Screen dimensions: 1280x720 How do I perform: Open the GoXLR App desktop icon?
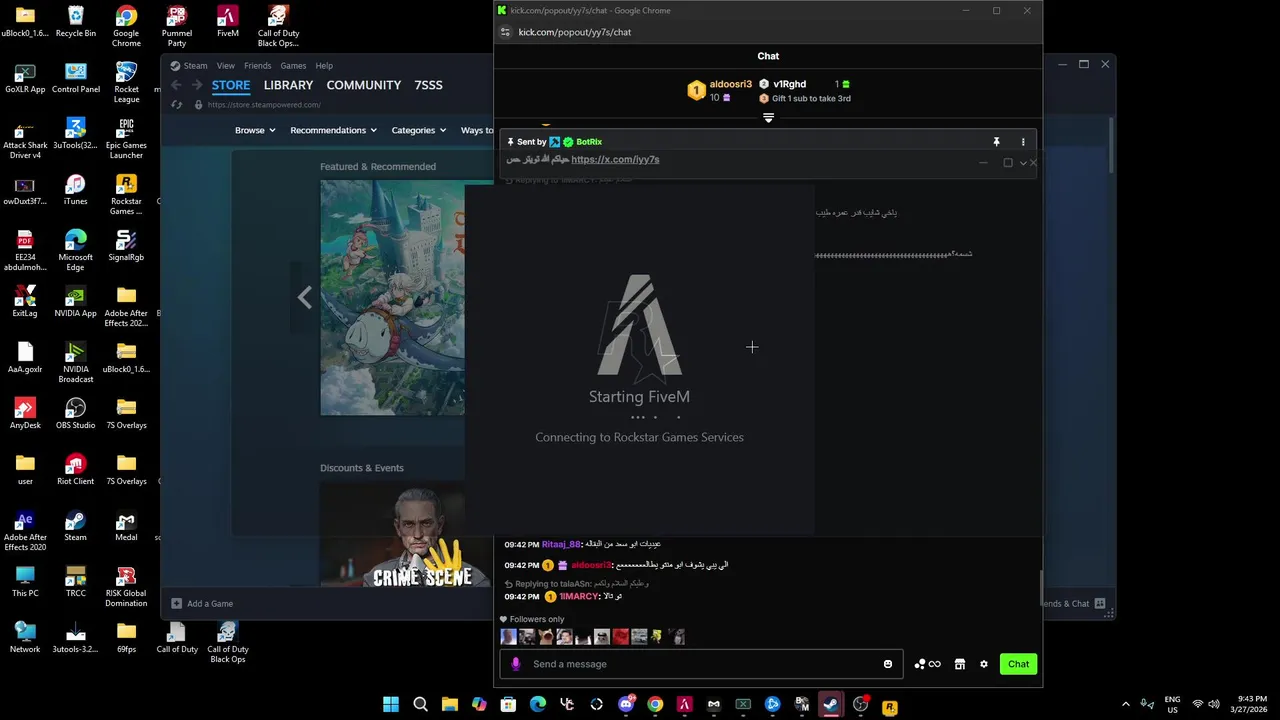25,77
